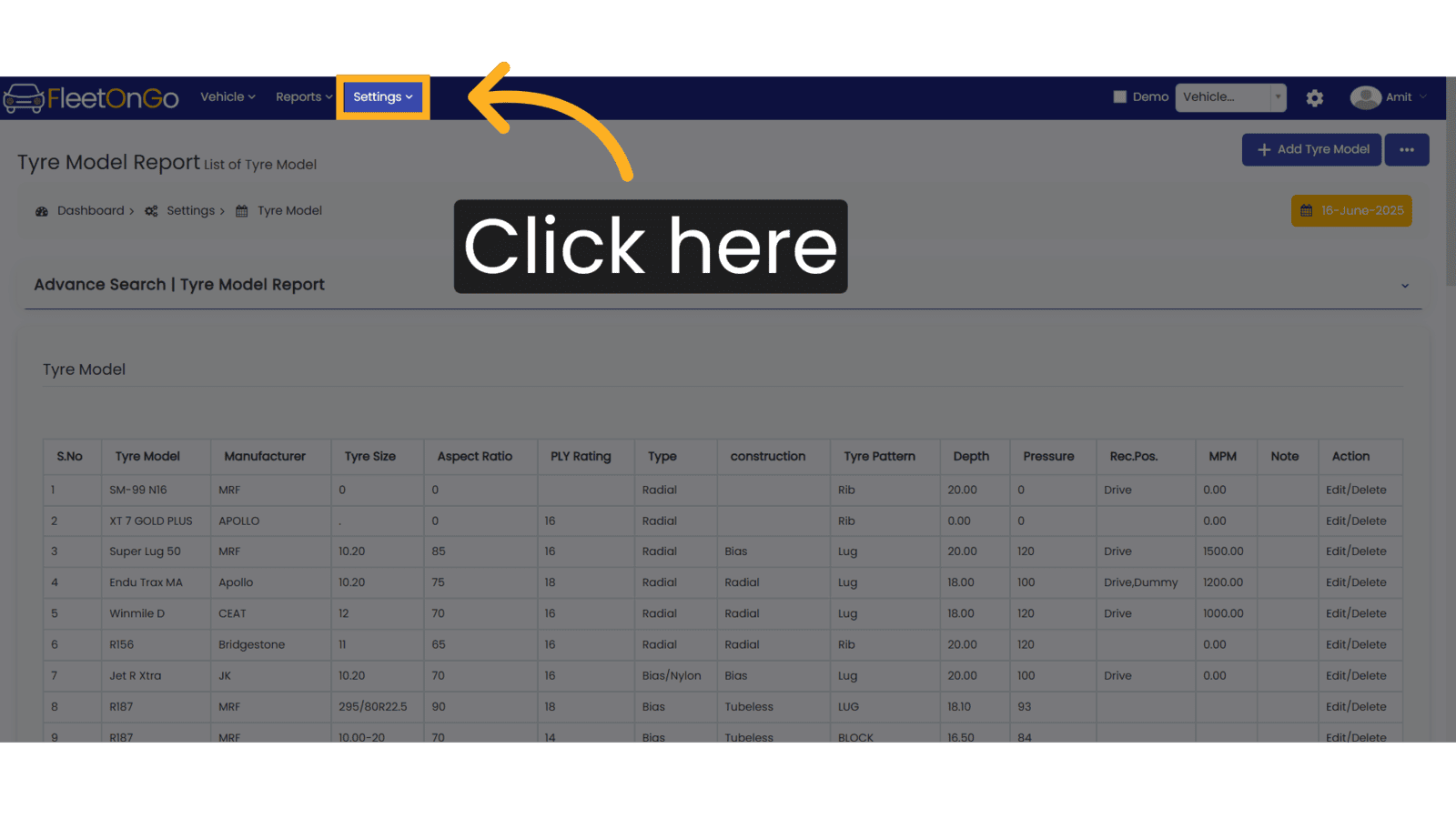
Task: Click Edit/Delete for R156 row
Action: tap(1356, 644)
